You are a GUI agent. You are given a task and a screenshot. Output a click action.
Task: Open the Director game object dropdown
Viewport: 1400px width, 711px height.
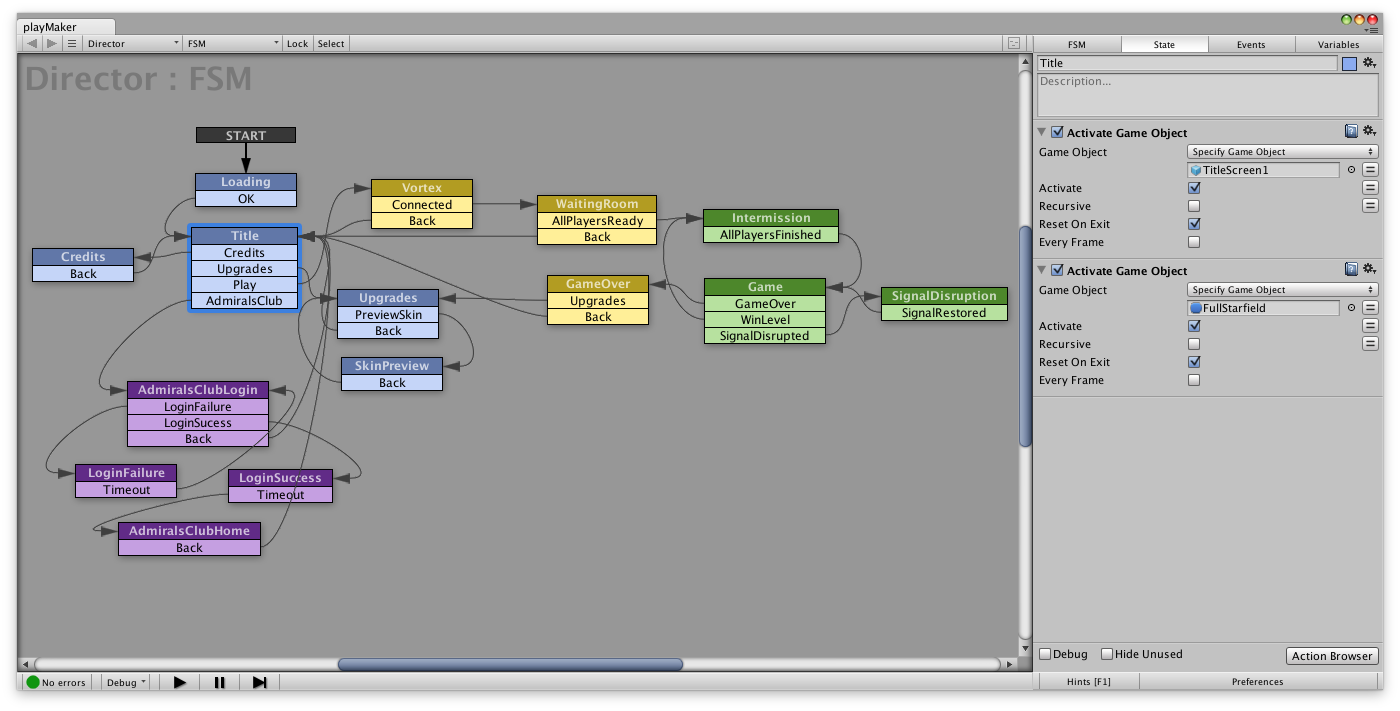click(132, 44)
